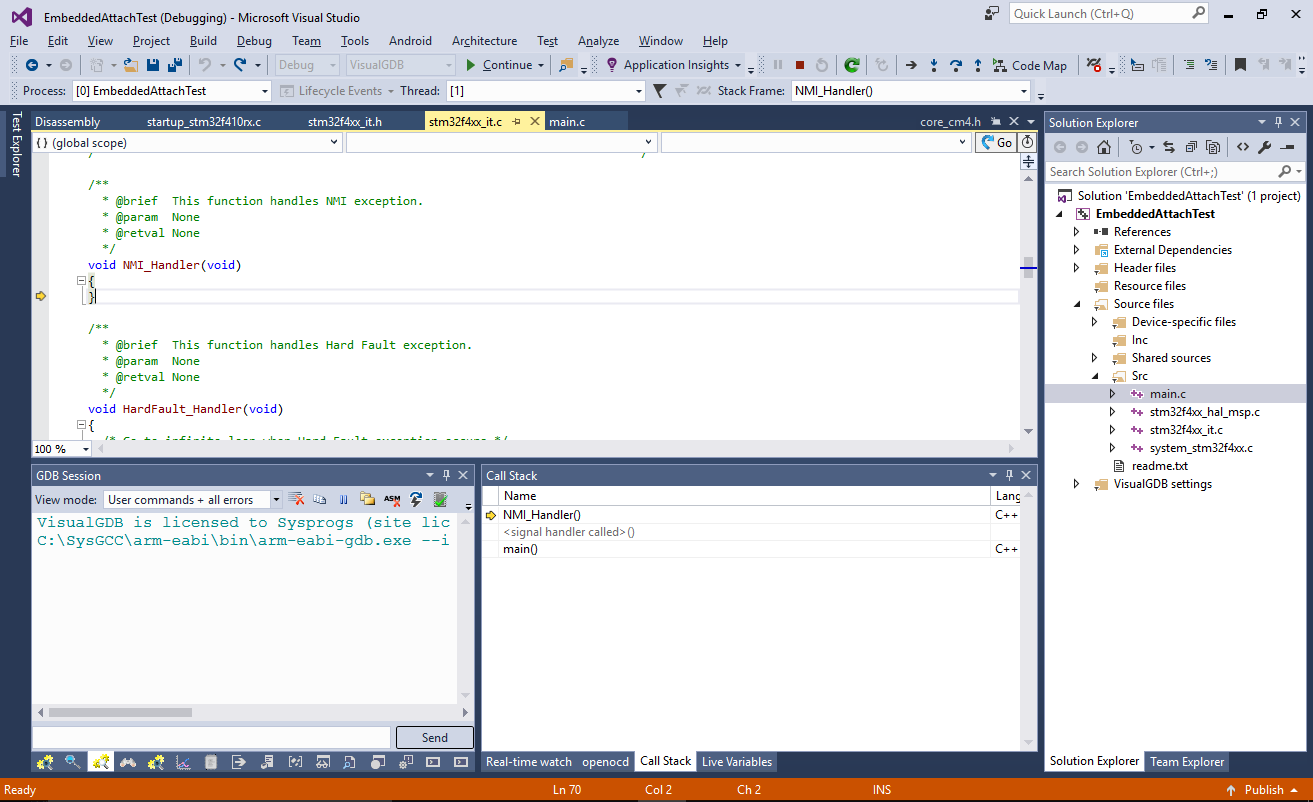Image resolution: width=1313 pixels, height=802 pixels.
Task: Open the Debug menu
Action: pyautogui.click(x=254, y=41)
